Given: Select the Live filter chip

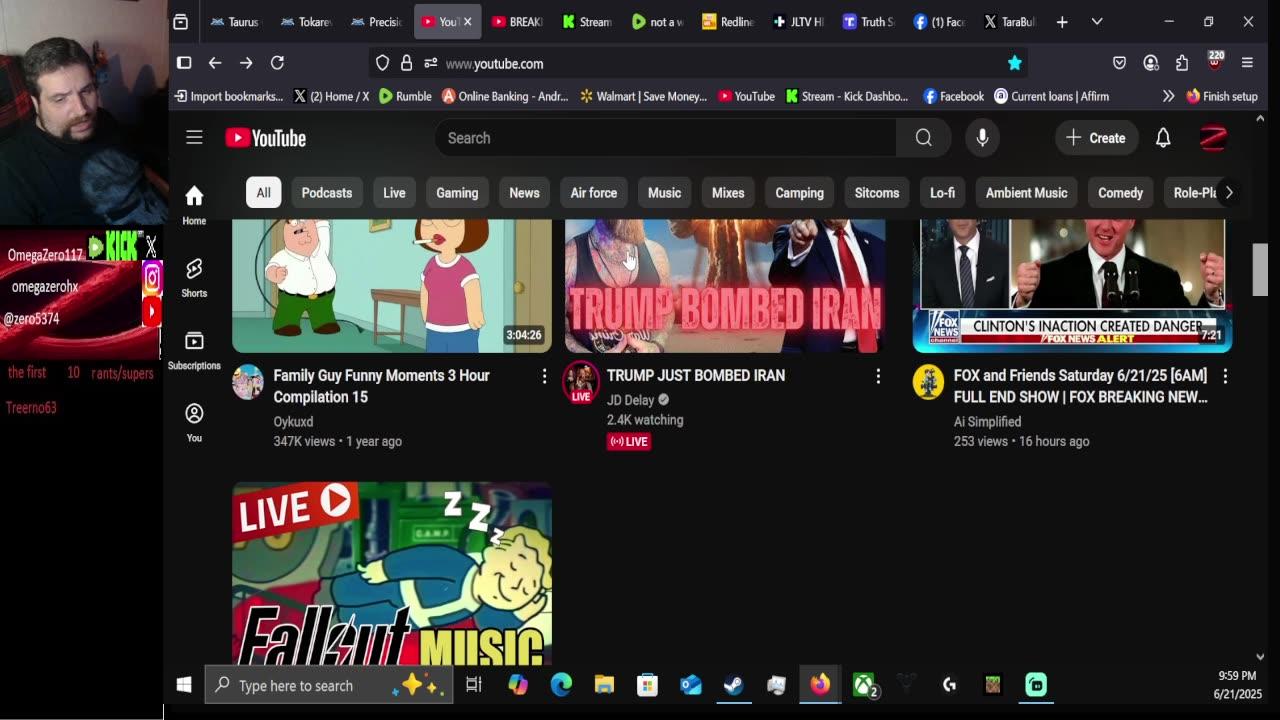Looking at the screenshot, I should (394, 192).
